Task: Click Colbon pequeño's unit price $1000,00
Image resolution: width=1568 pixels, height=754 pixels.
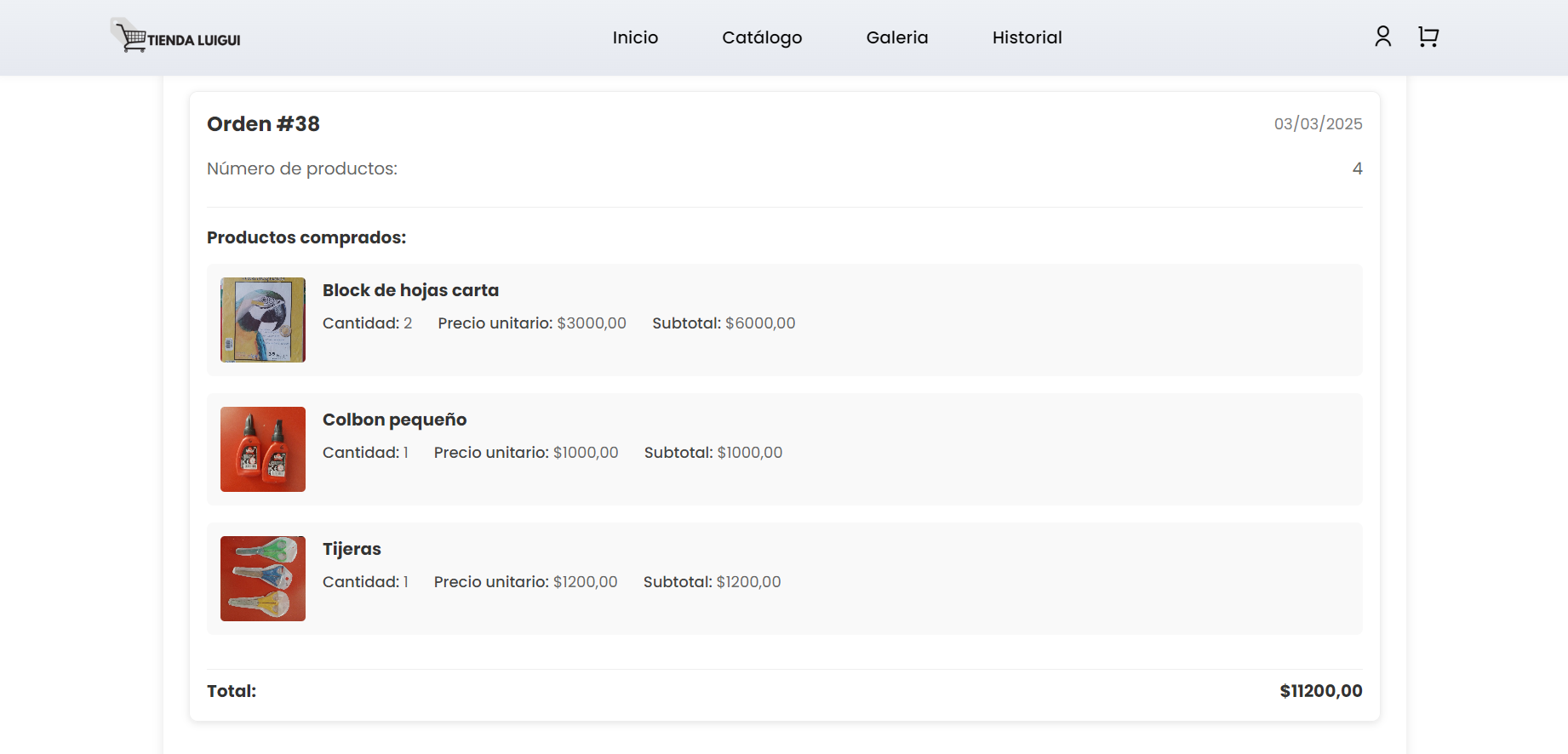Action: coord(586,453)
